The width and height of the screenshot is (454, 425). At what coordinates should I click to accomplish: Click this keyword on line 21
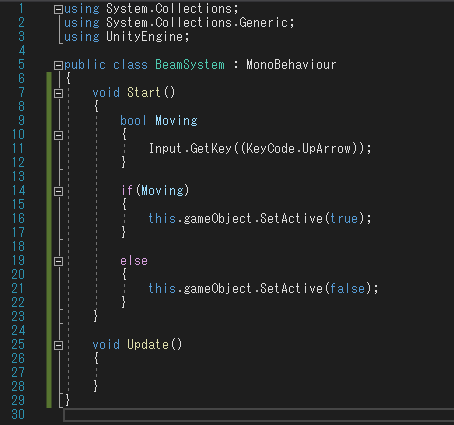point(162,288)
